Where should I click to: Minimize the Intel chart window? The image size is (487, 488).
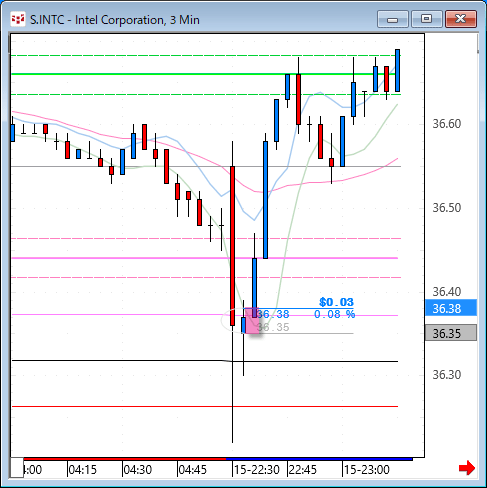pos(393,19)
